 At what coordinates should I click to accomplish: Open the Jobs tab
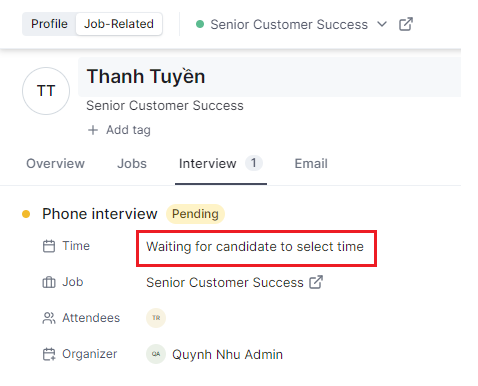132,164
